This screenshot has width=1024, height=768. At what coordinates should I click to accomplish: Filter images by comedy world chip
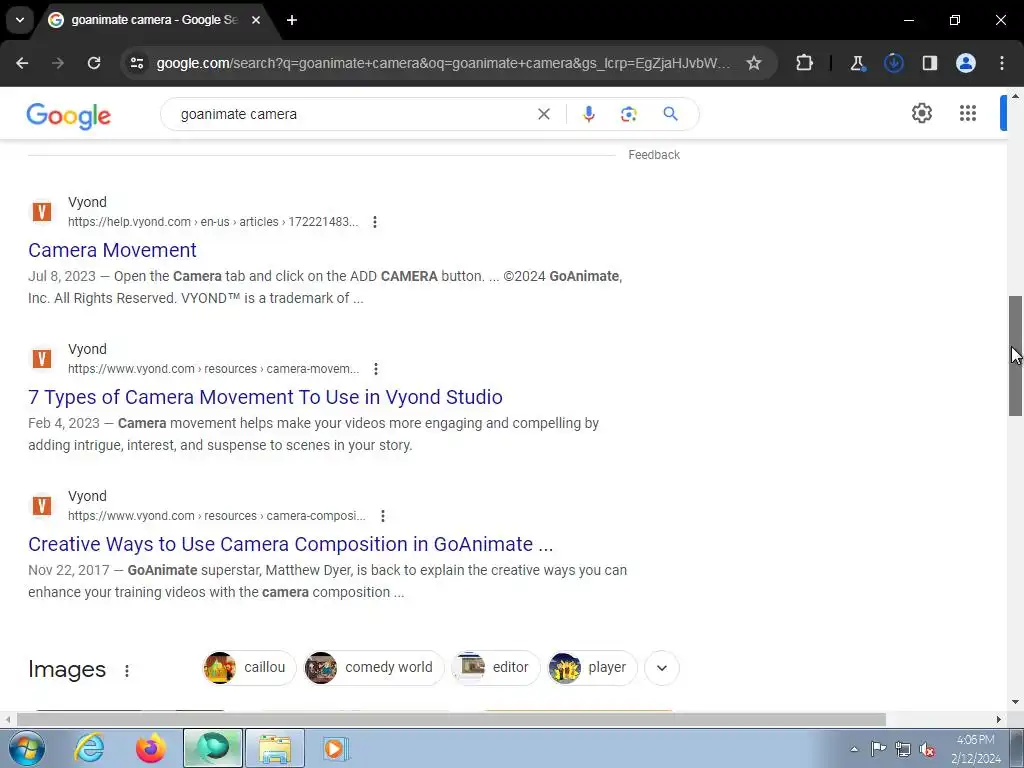tap(374, 667)
